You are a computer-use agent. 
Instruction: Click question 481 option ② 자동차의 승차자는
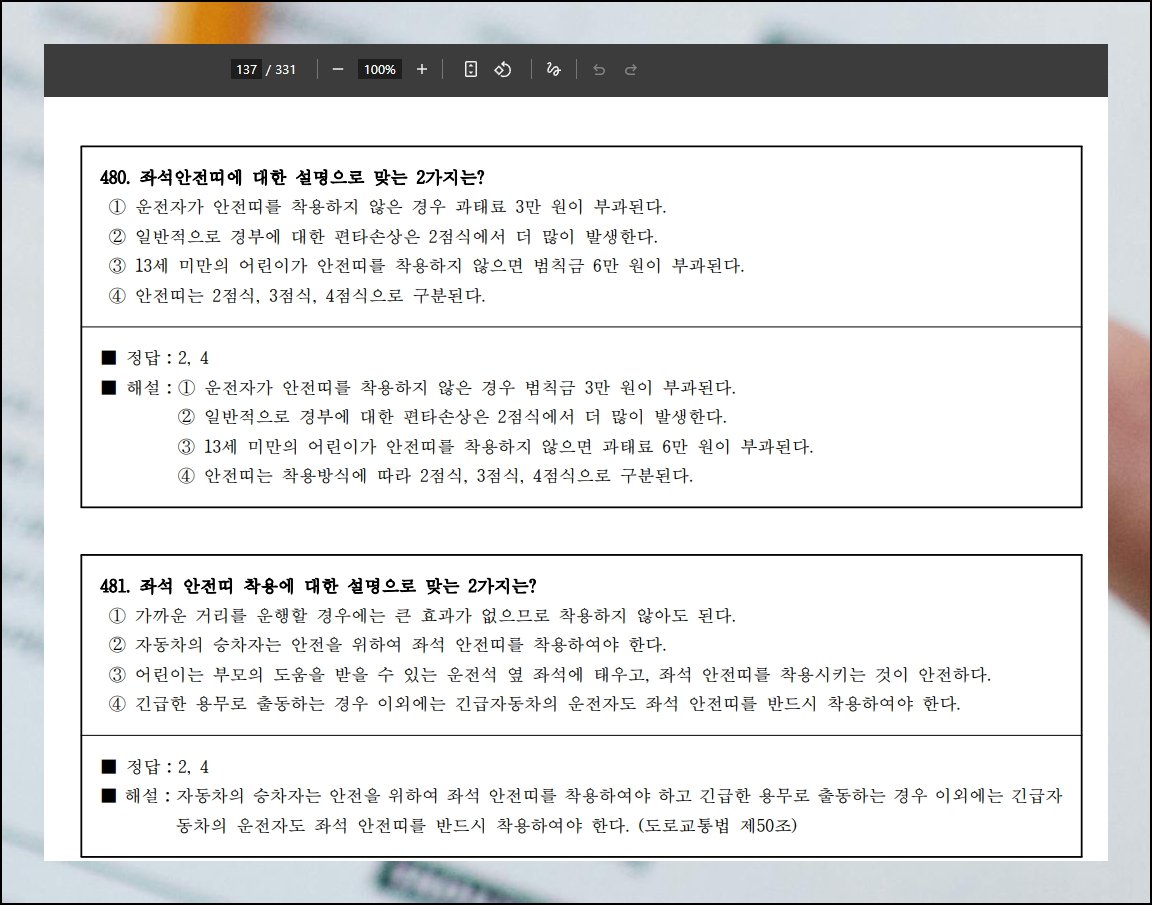387,644
